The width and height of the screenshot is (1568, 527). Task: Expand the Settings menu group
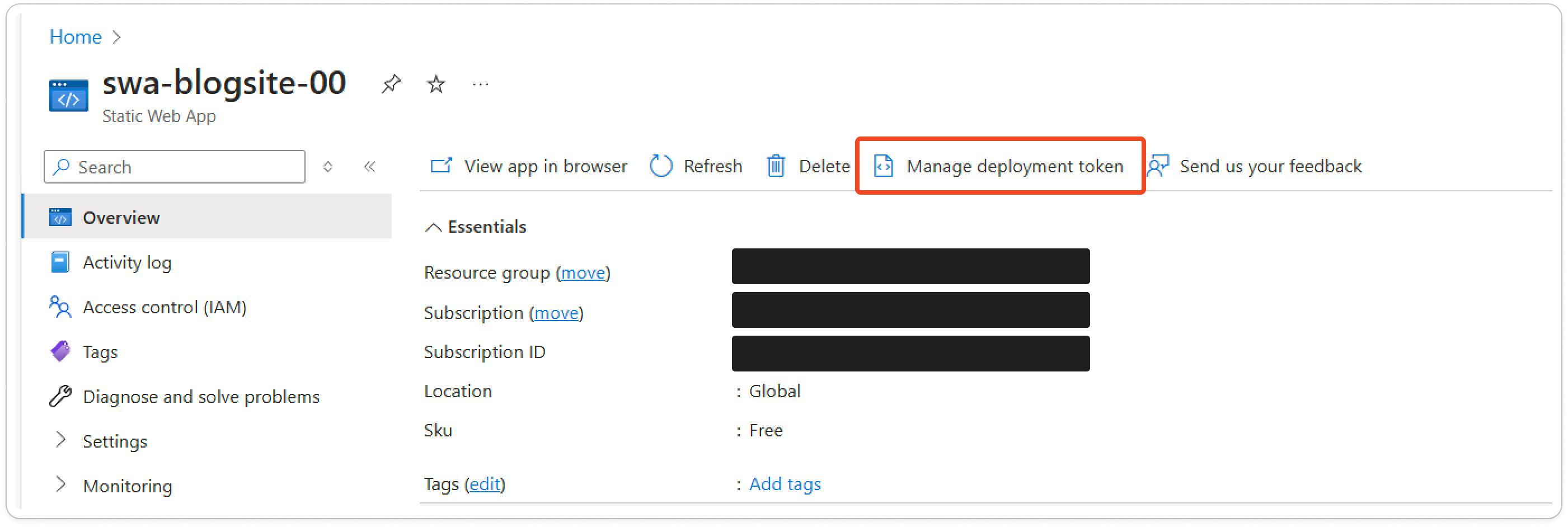(x=60, y=439)
